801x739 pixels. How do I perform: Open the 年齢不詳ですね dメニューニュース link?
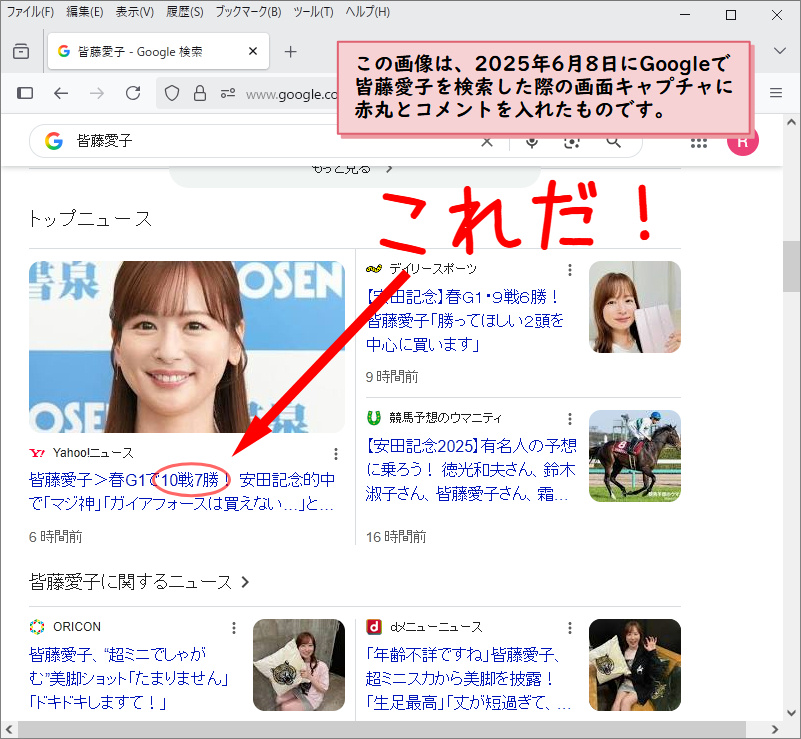(x=468, y=678)
